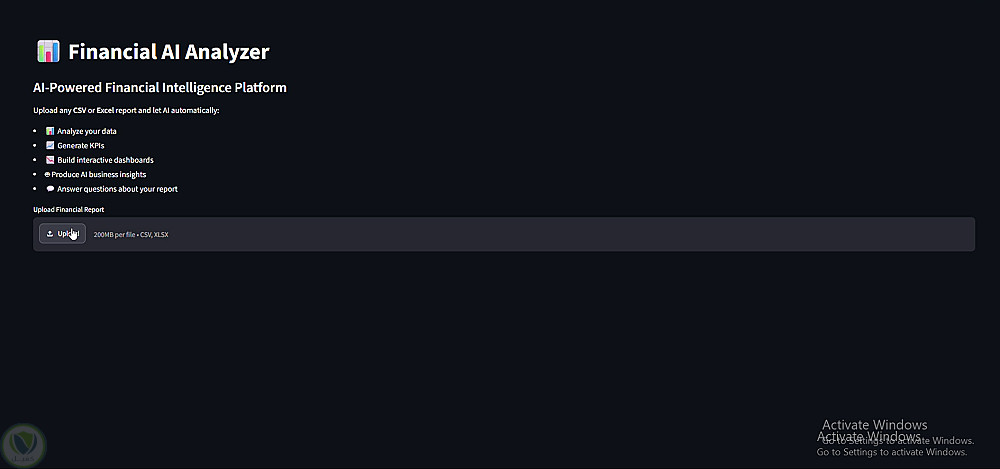
Task: Click the trend icon before Build interactive dashboards
Action: pyautogui.click(x=50, y=160)
